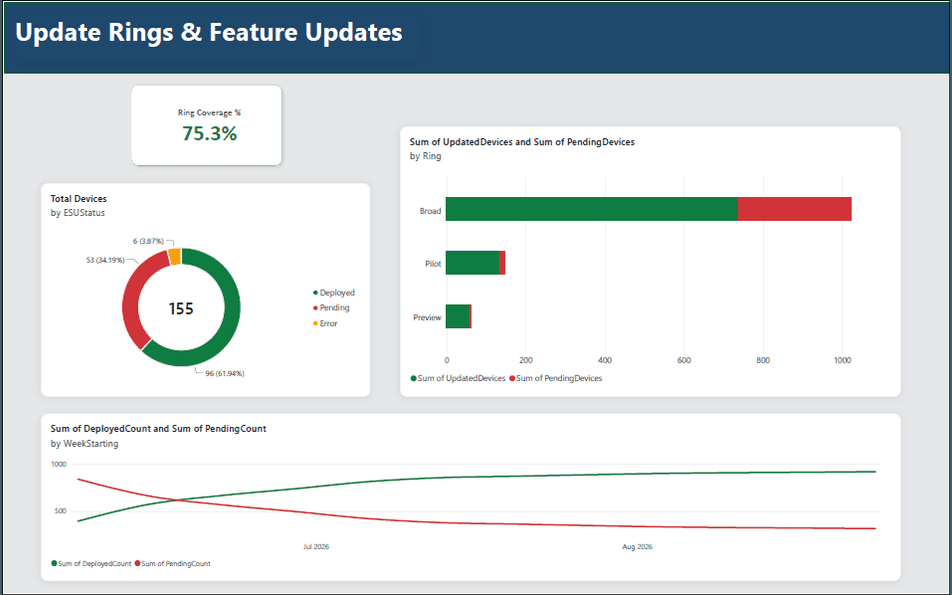Click the data label 53 (34.19%)

pos(106,260)
